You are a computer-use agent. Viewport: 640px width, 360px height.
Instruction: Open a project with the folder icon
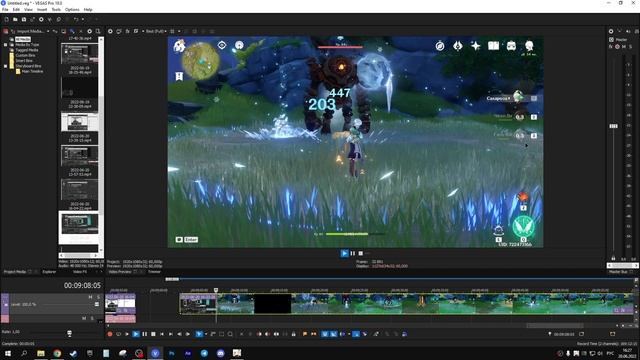click(x=15, y=19)
